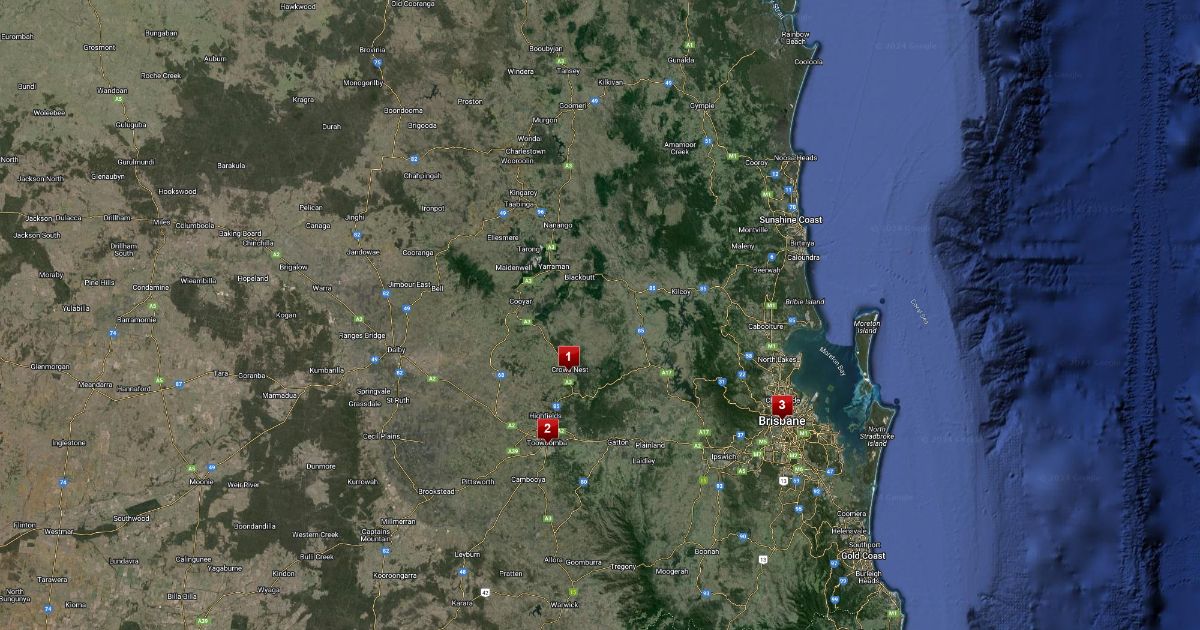
Task: Click the Tara town label
Action: (x=221, y=372)
